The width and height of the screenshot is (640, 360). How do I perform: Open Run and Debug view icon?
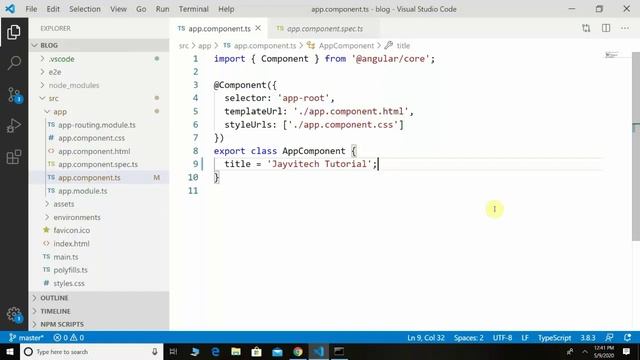(14, 126)
